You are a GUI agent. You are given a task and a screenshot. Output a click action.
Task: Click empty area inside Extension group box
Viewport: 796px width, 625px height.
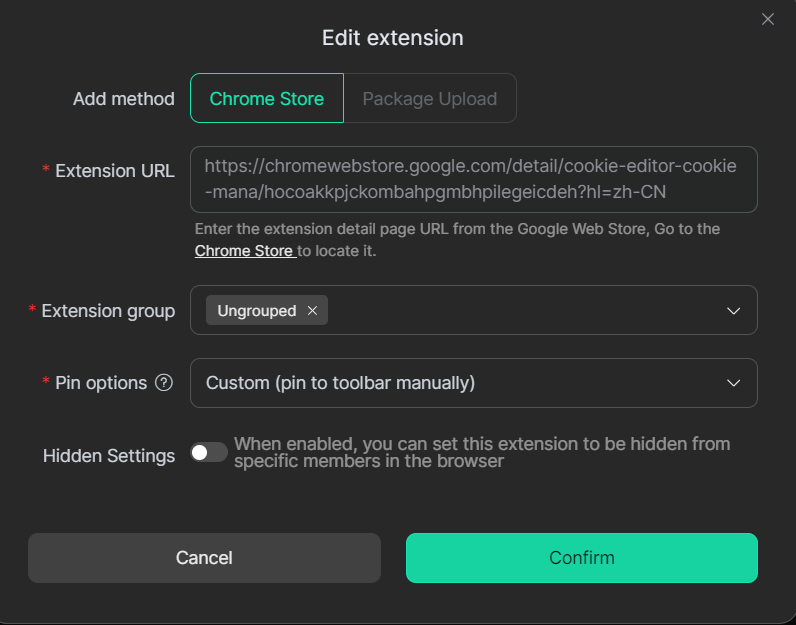pos(520,311)
